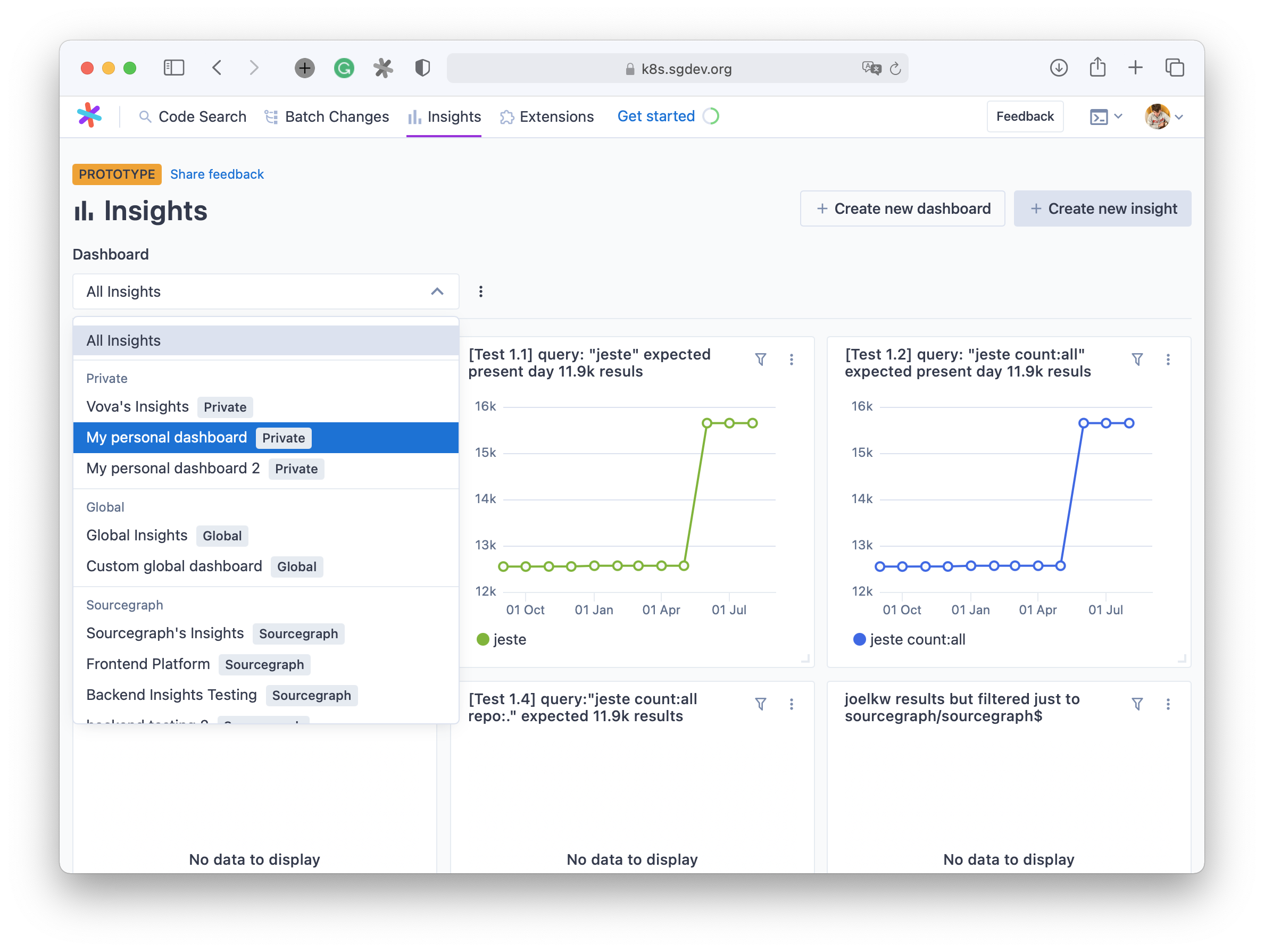Collapse the All Insights dashboard dropdown
The height and width of the screenshot is (952, 1264).
pyautogui.click(x=265, y=291)
